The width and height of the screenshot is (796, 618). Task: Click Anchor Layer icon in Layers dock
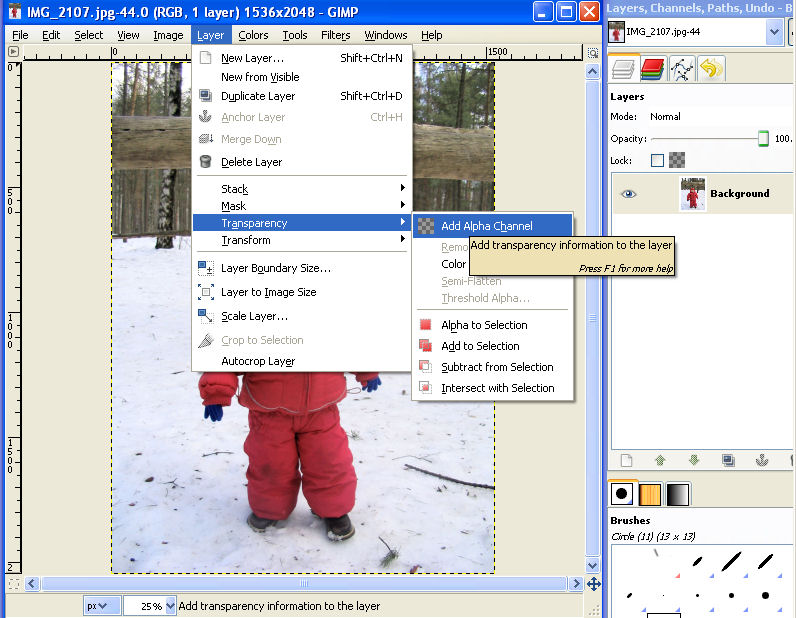pos(761,460)
